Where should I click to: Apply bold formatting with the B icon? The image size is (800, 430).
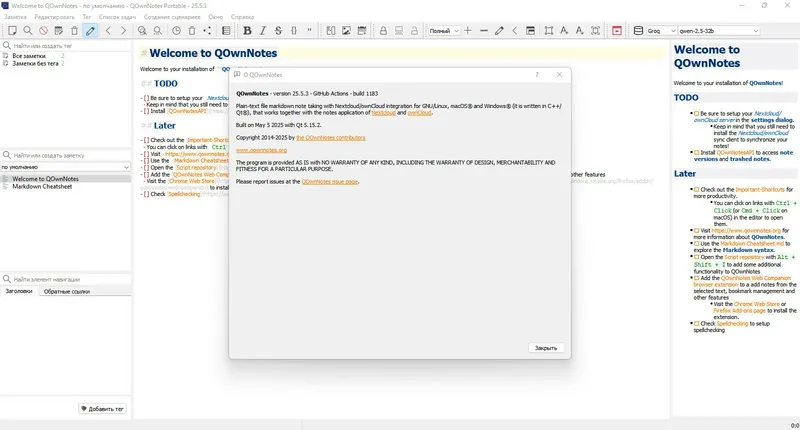(247, 31)
